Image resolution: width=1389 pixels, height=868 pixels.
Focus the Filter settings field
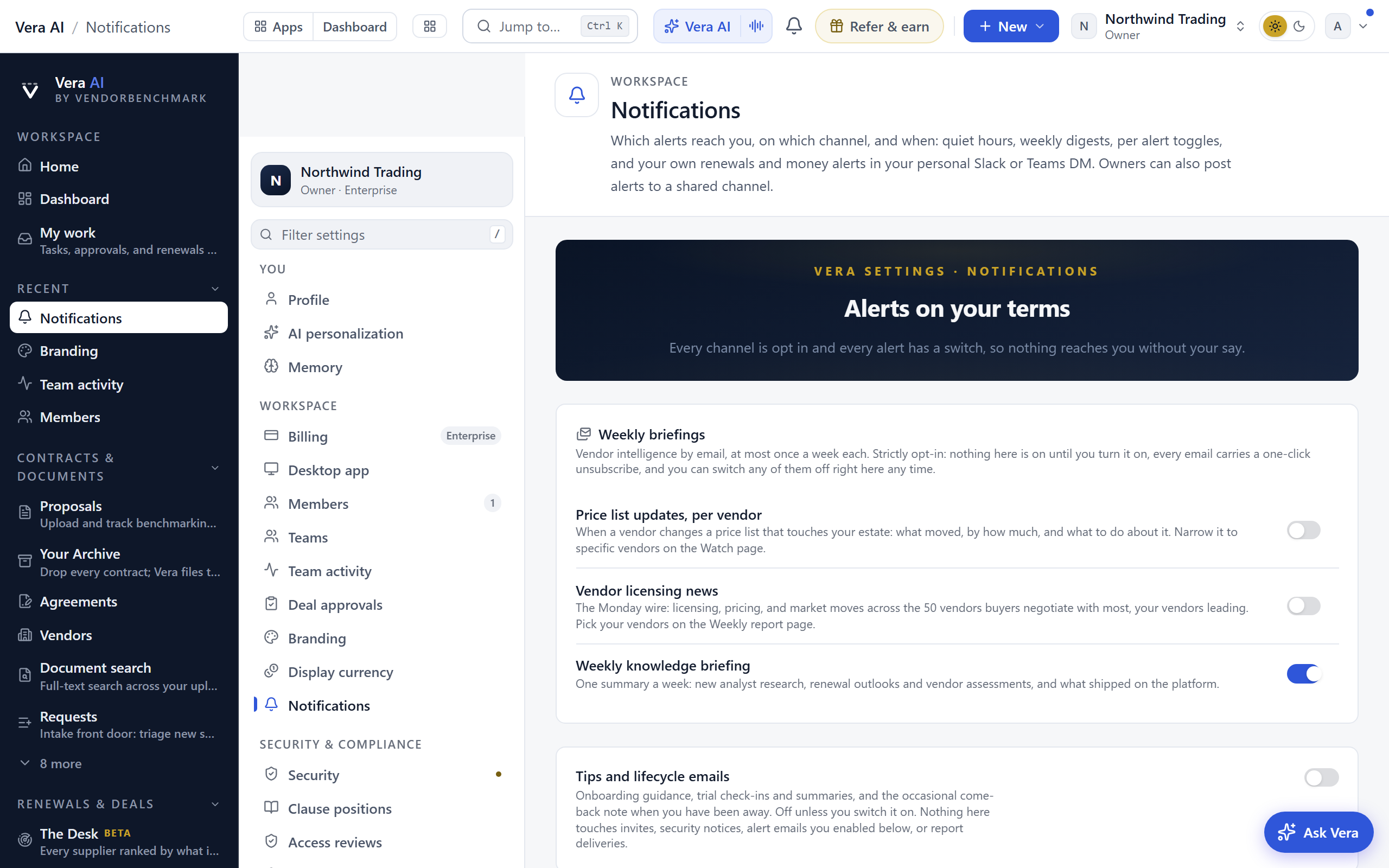[x=381, y=234]
